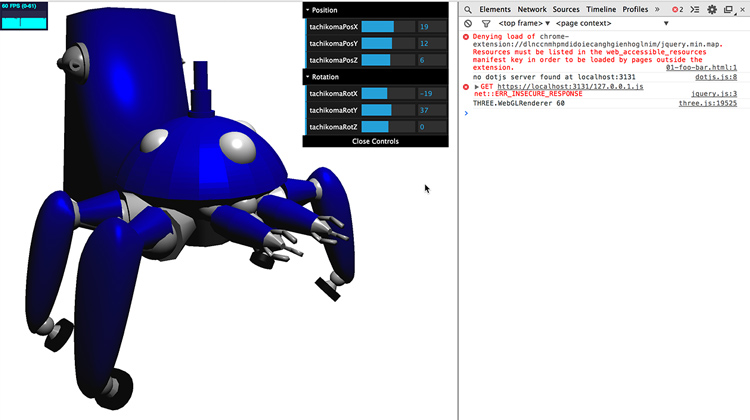
Task: Click the tachikomaPosY slider
Action: 388,44
